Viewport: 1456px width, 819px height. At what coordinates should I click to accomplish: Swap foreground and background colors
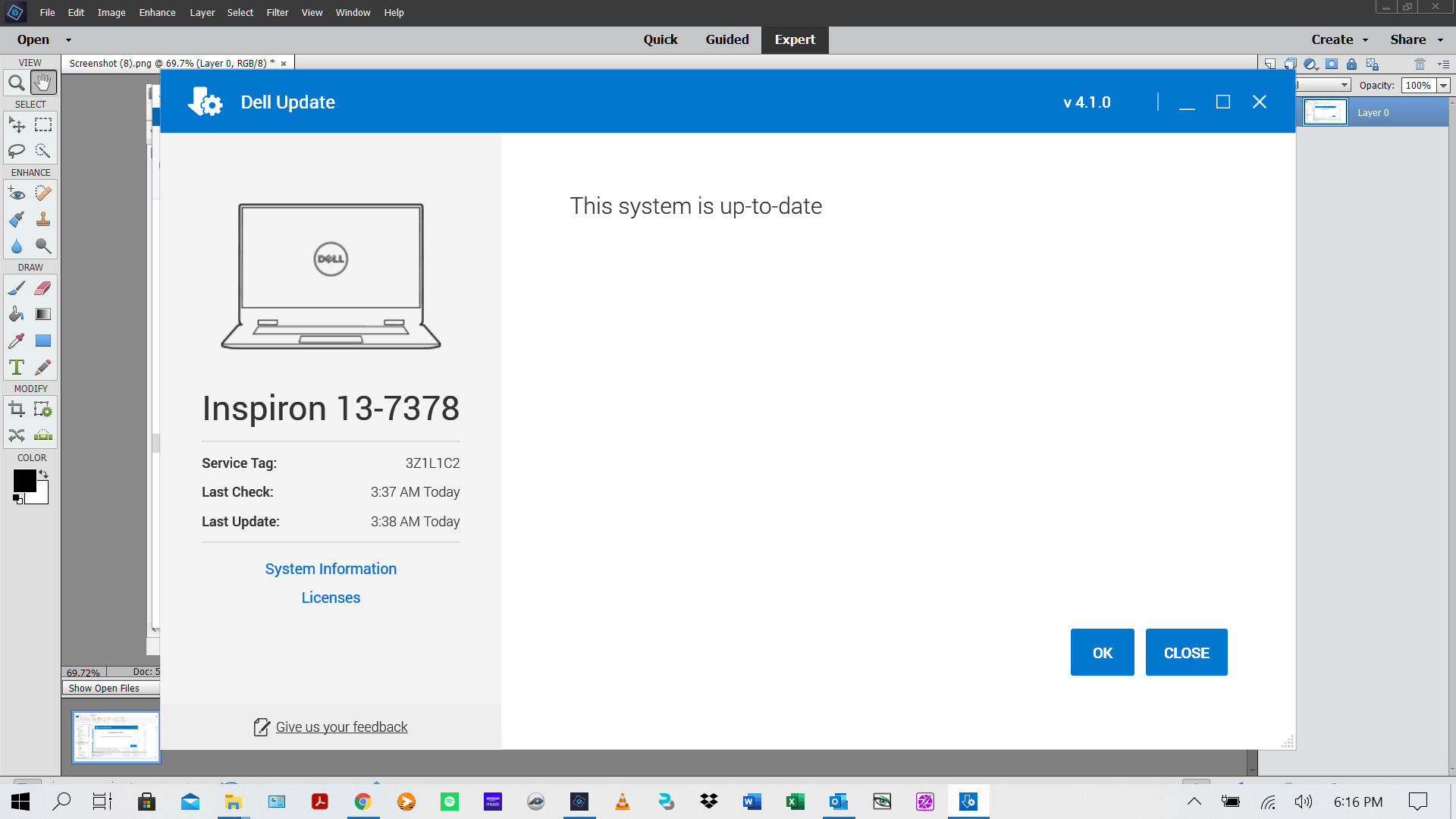tap(43, 474)
